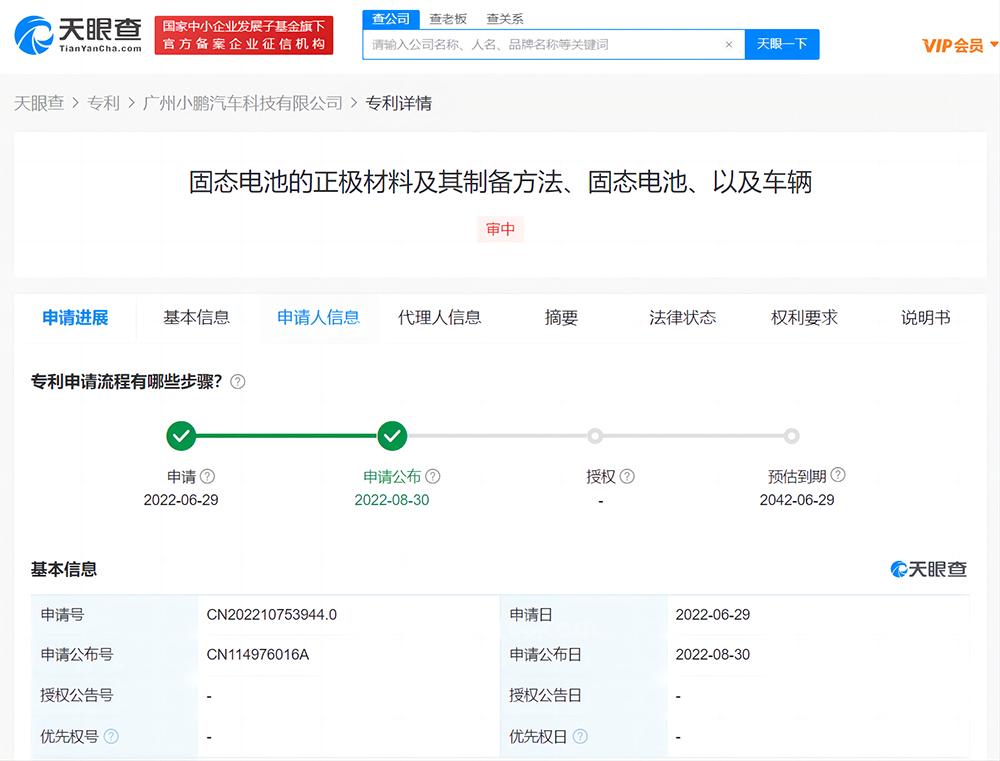
Task: Select the 查关系 search mode tab
Action: click(x=505, y=19)
